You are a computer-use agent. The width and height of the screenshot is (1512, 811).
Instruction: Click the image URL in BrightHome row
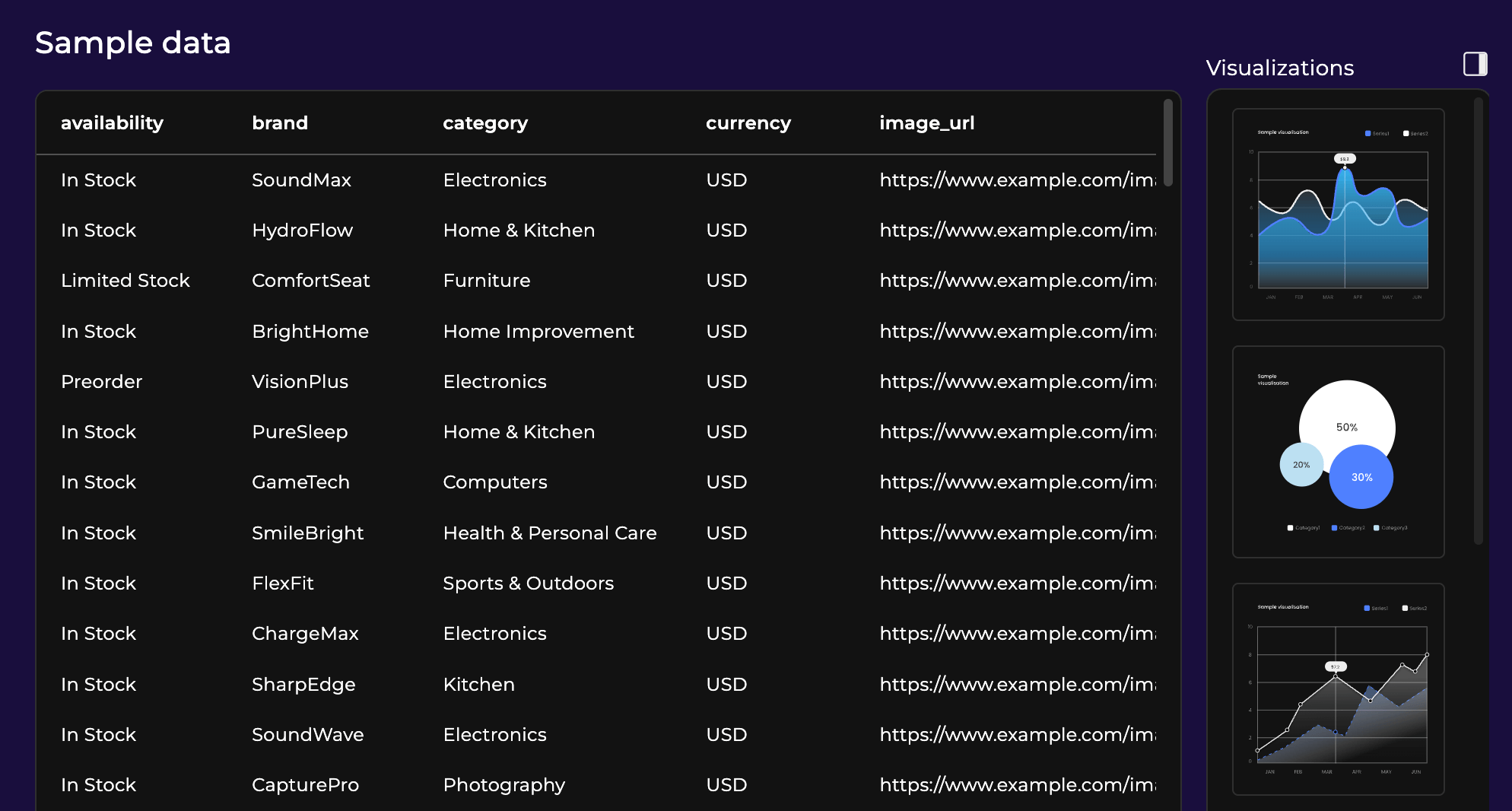(x=1018, y=332)
